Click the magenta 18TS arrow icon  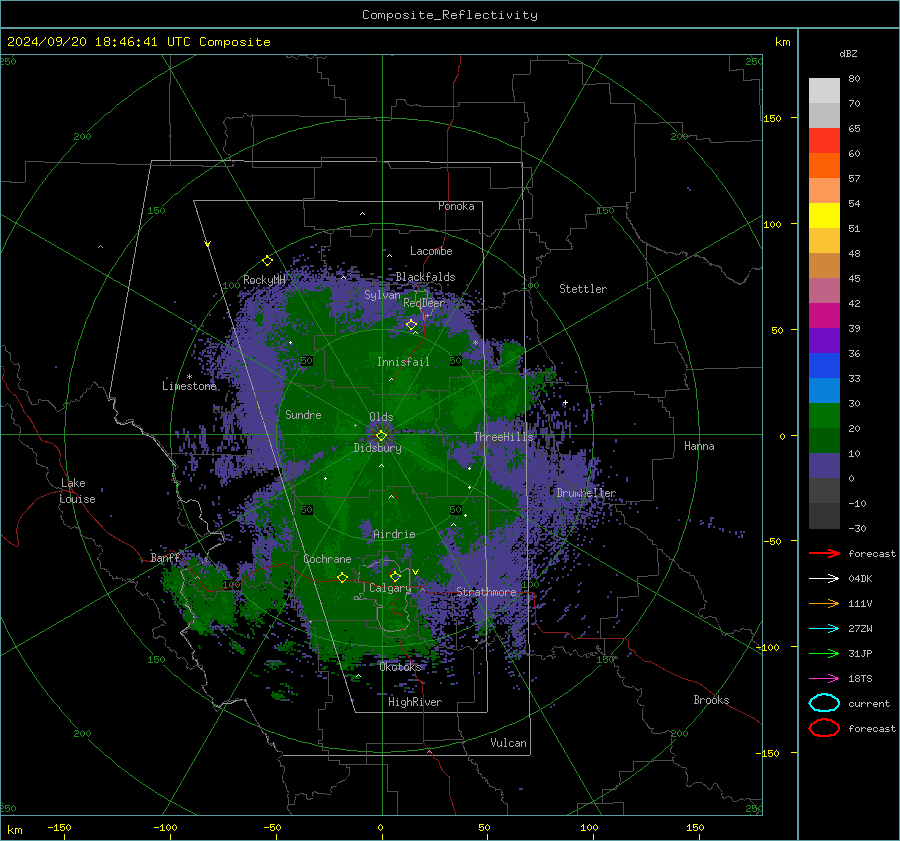pos(824,678)
